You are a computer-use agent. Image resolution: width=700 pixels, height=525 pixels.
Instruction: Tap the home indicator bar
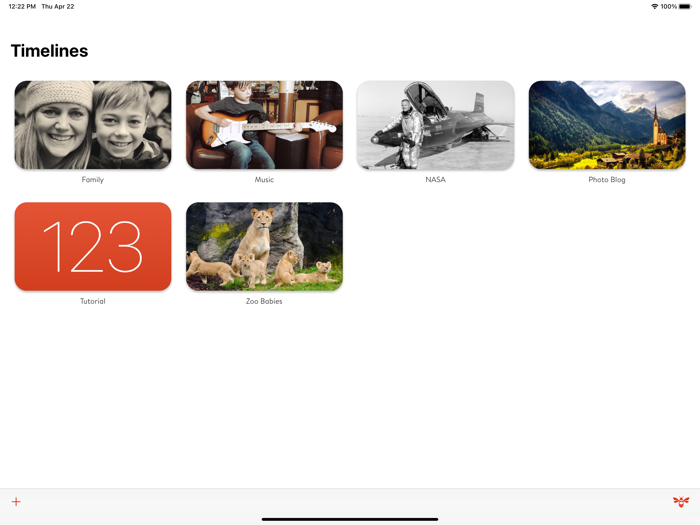(x=350, y=519)
